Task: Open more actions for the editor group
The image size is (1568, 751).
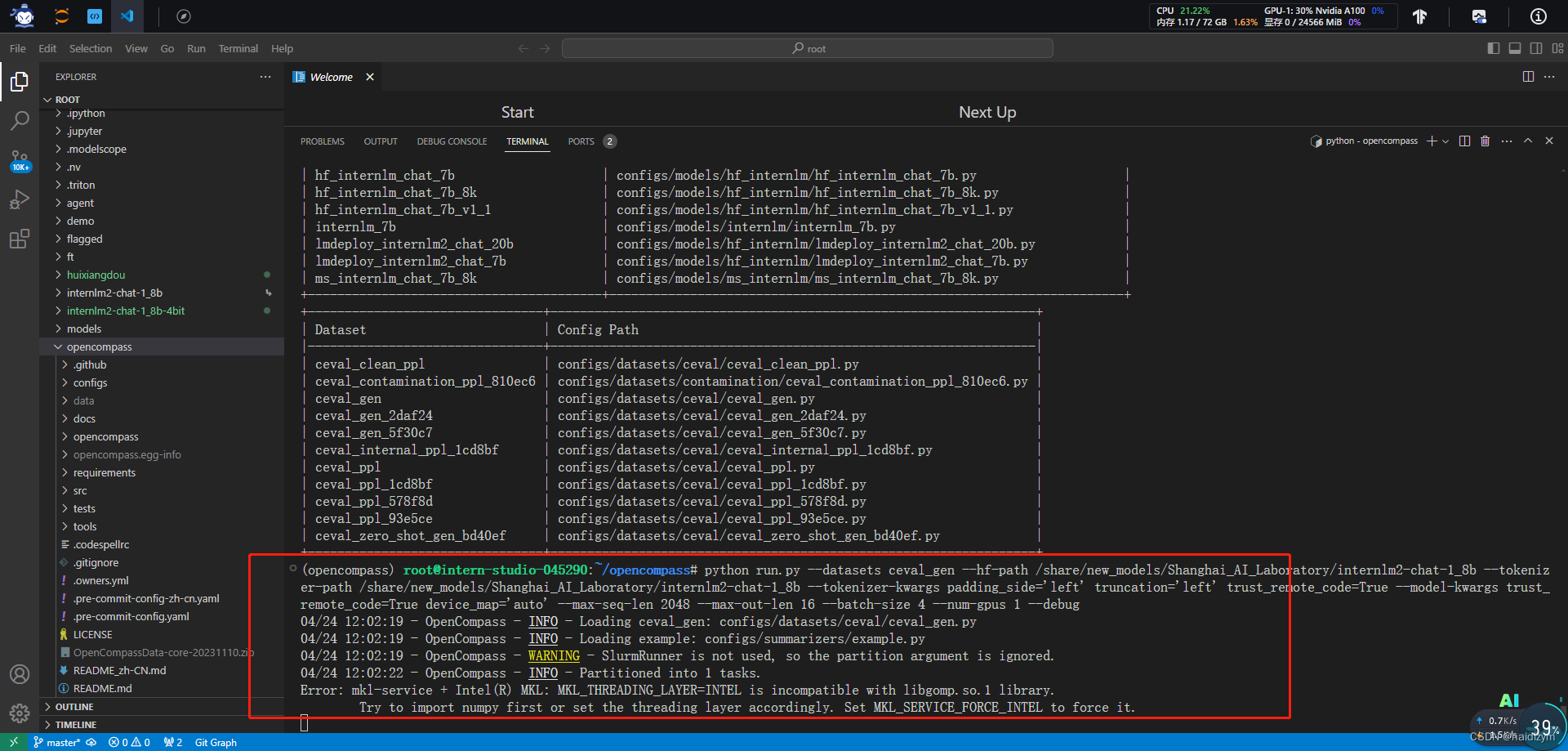Action: point(1549,77)
